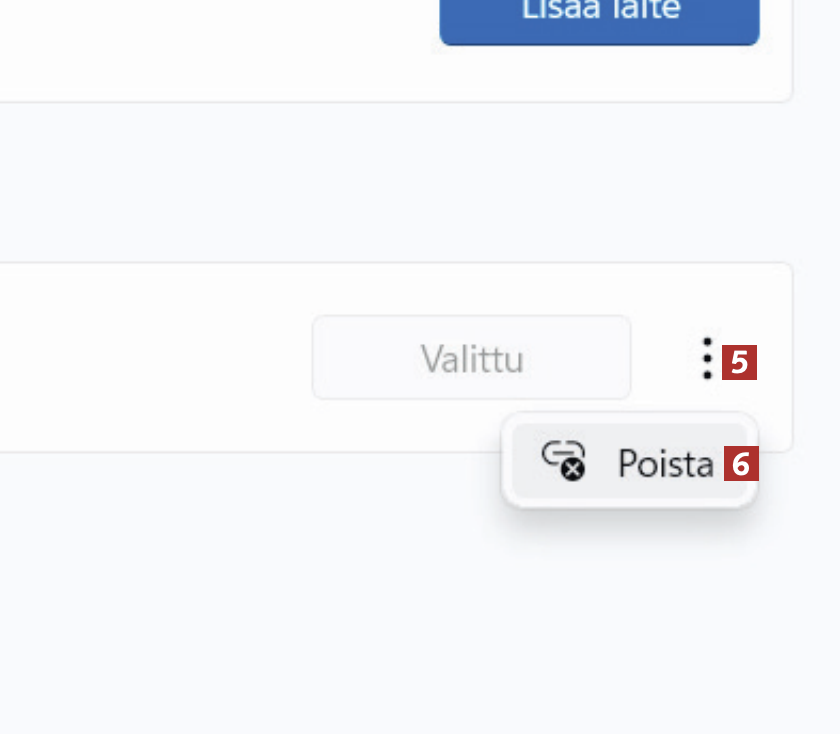The width and height of the screenshot is (840, 734).
Task: Click the Valittu label text
Action: (472, 359)
